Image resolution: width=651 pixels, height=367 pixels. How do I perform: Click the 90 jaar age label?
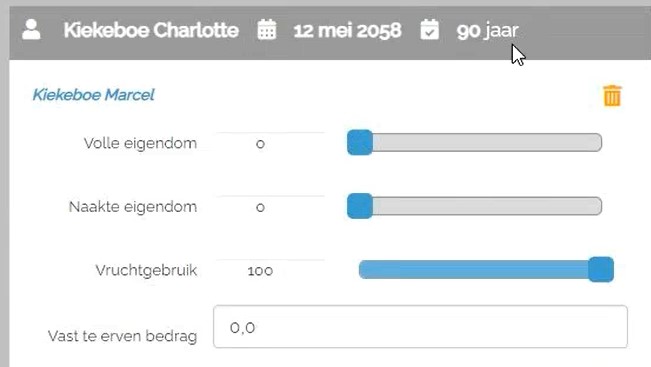[x=487, y=31]
